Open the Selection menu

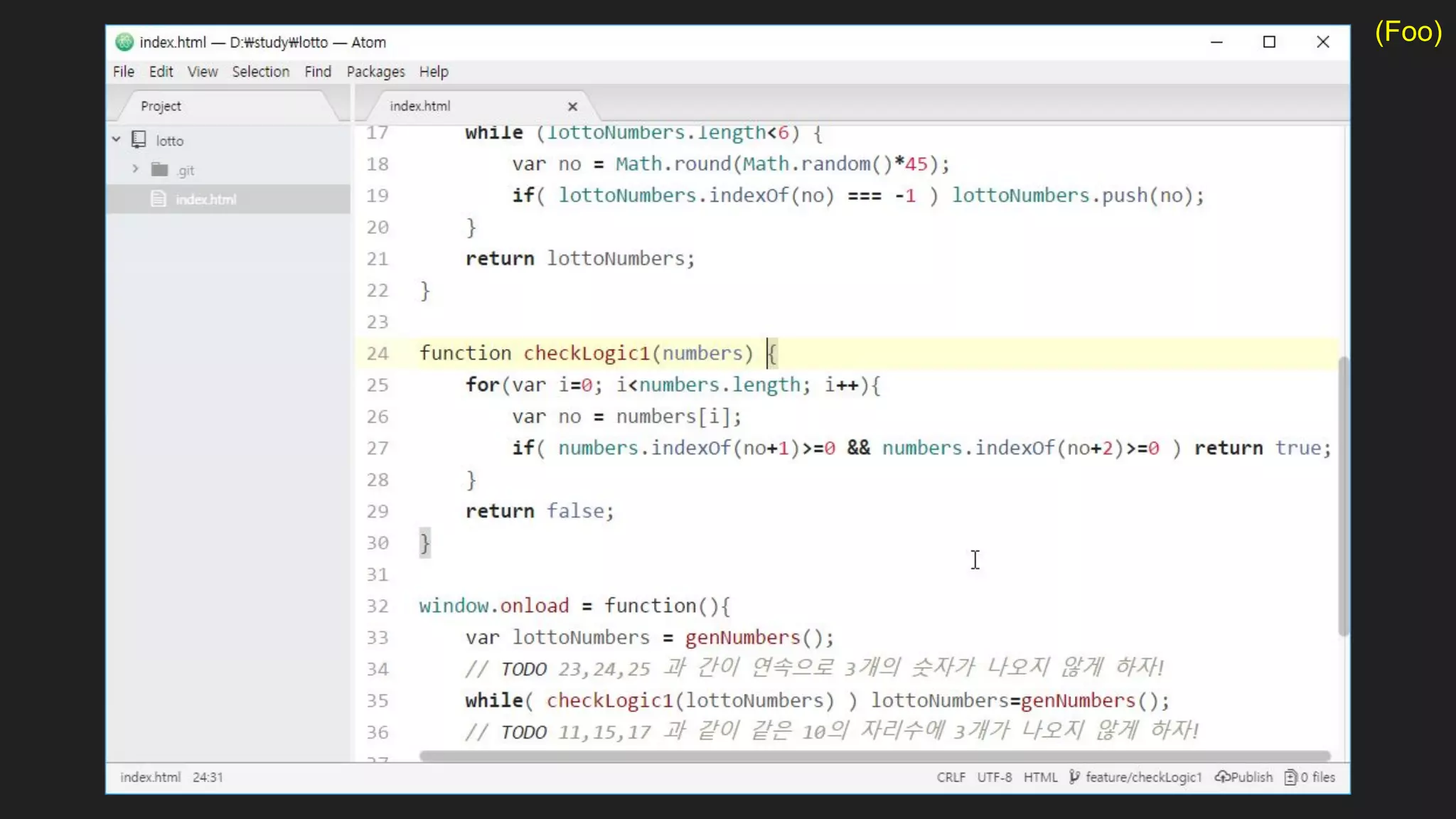[260, 72]
